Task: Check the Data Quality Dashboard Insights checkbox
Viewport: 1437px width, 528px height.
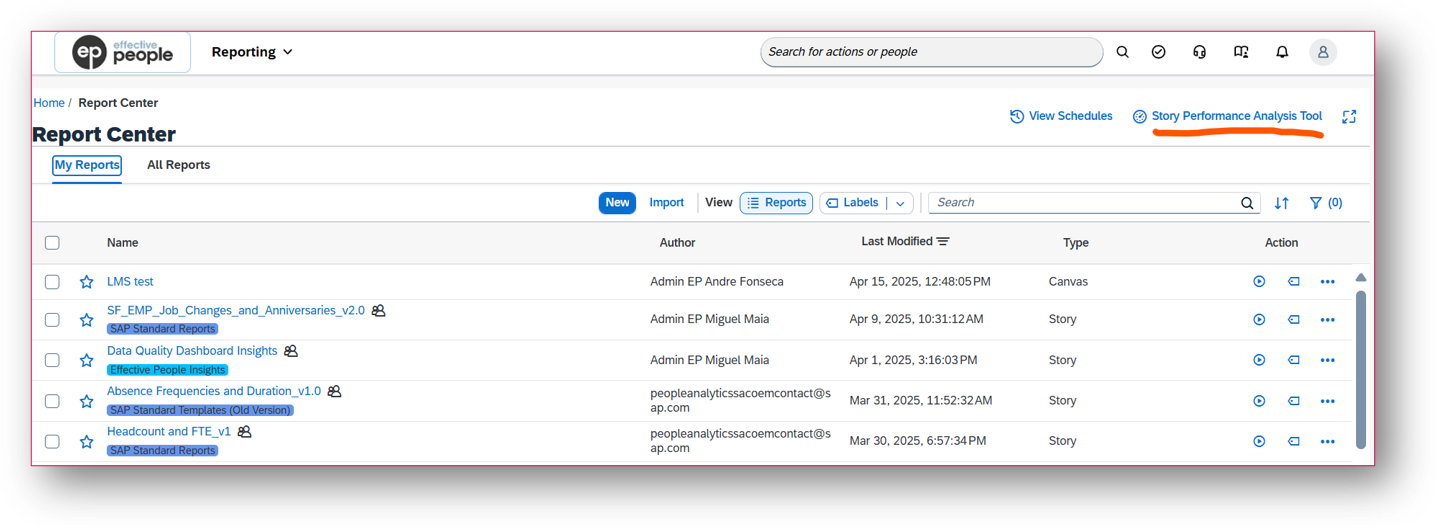Action: (52, 360)
